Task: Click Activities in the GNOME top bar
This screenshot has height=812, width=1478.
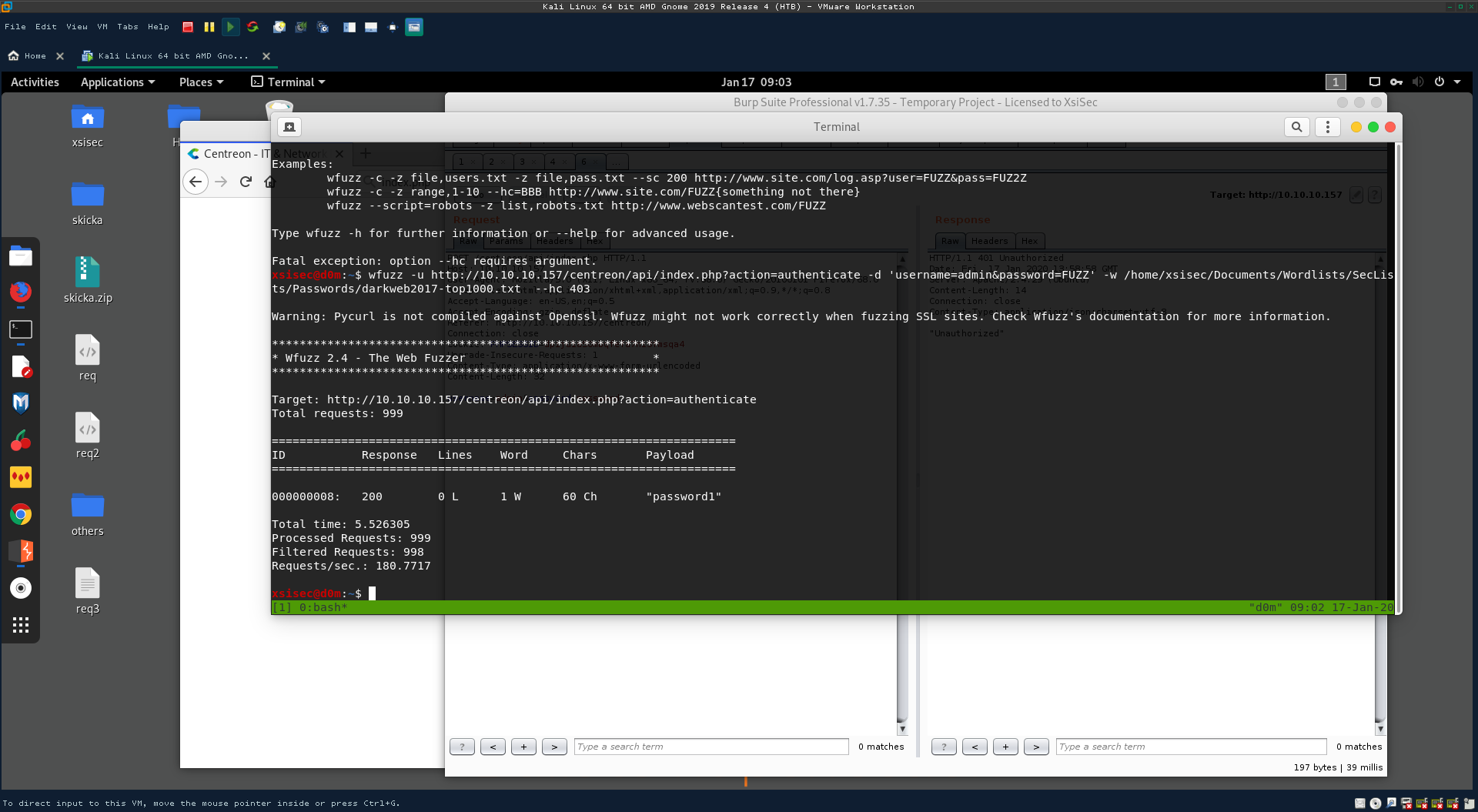Action: coord(35,82)
